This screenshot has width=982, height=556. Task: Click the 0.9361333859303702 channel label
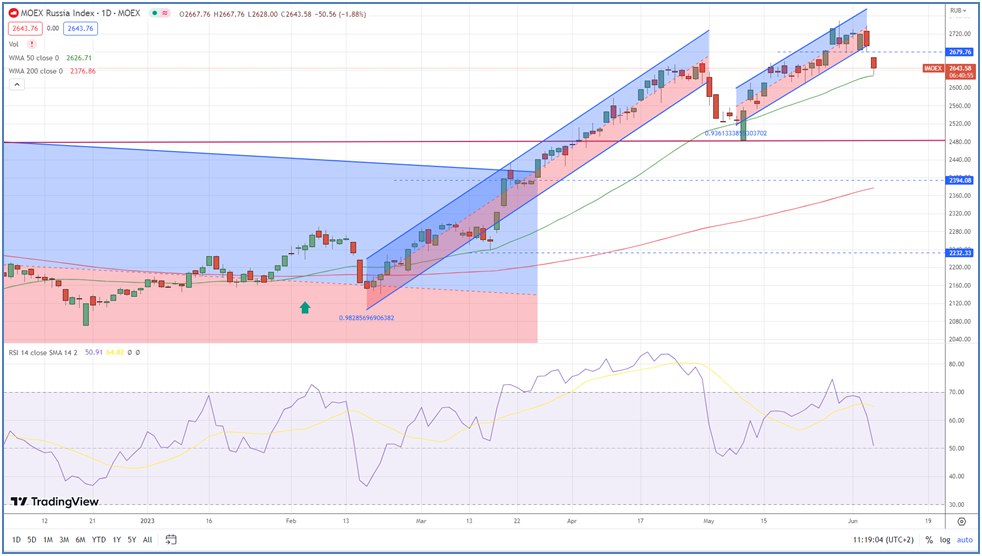tap(735, 133)
